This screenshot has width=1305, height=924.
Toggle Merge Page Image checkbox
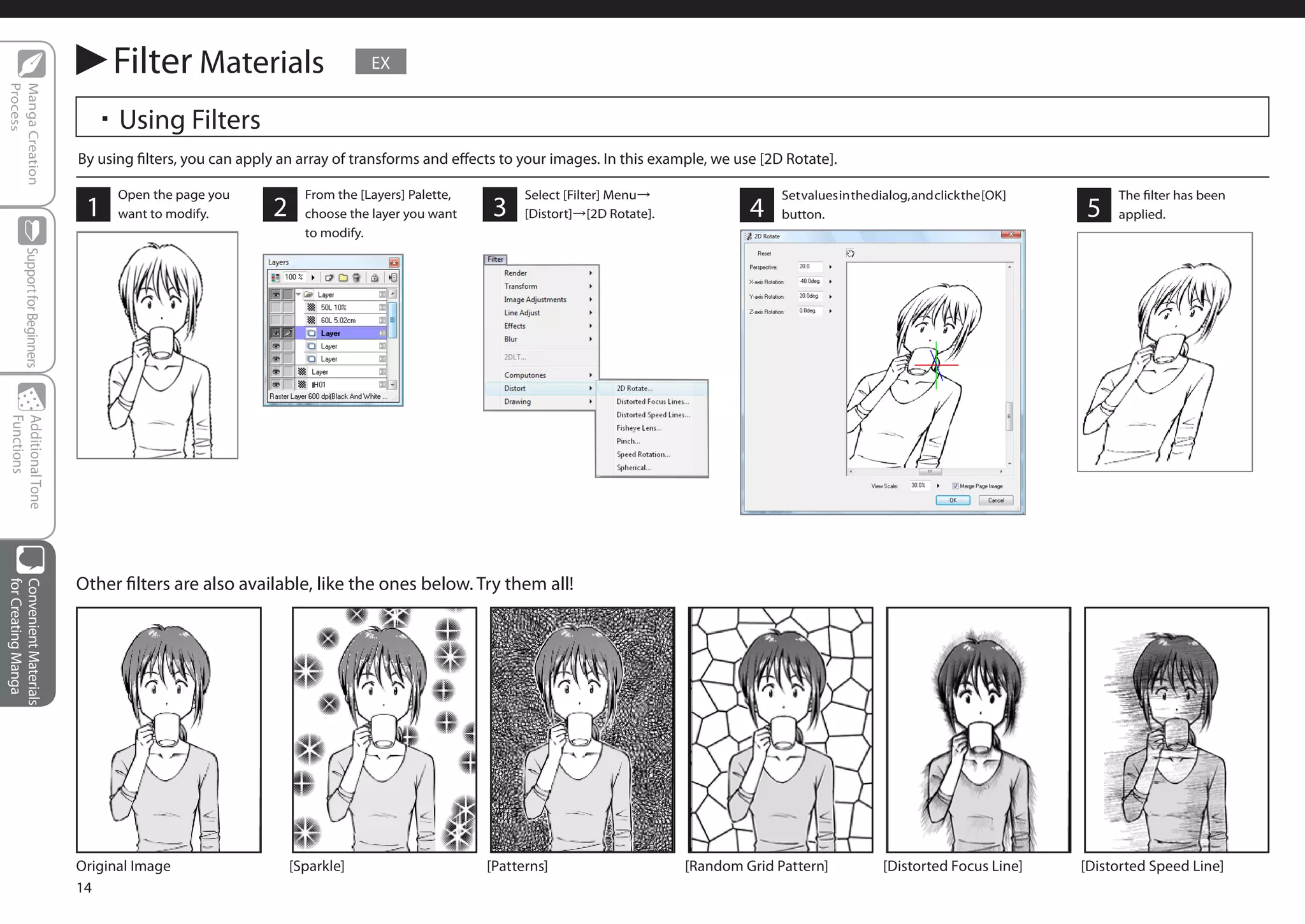coord(955,486)
